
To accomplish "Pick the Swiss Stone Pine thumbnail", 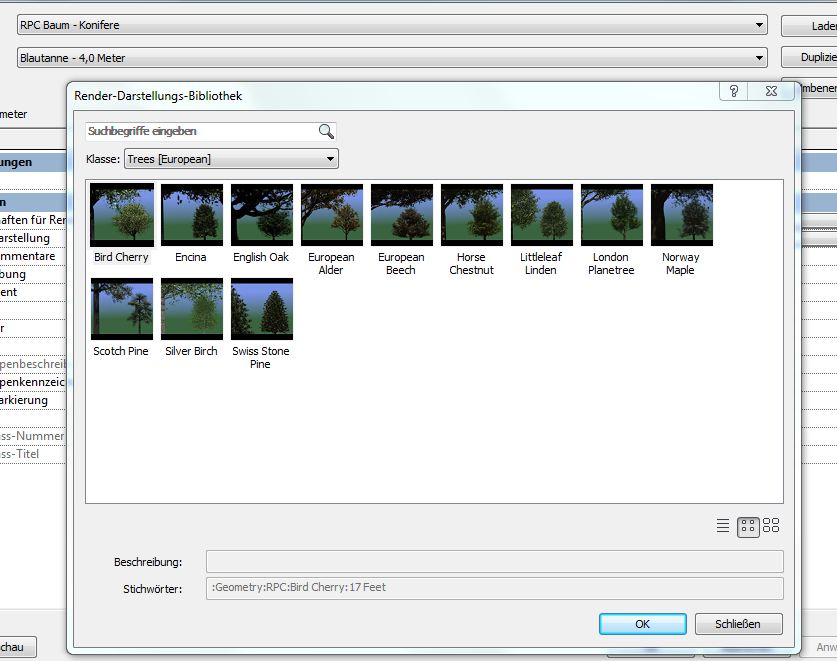I will [x=262, y=309].
